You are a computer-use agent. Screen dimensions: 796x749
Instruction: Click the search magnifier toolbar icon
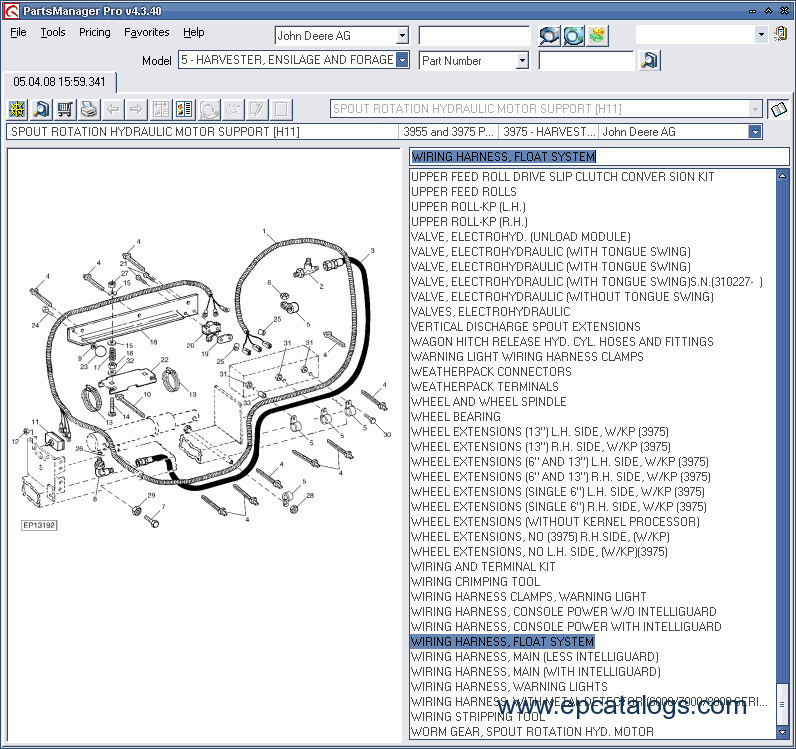coord(41,109)
